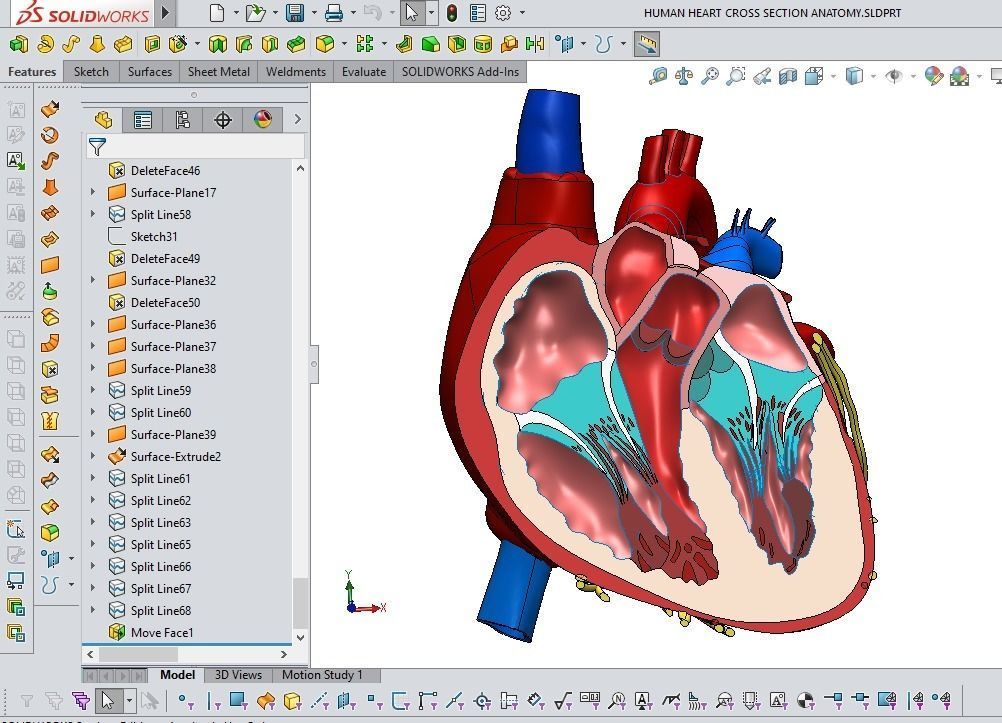Screen dimensions: 1002x723
Task: Click the Extruded Boss/Base toolbar icon
Action: click(x=19, y=43)
